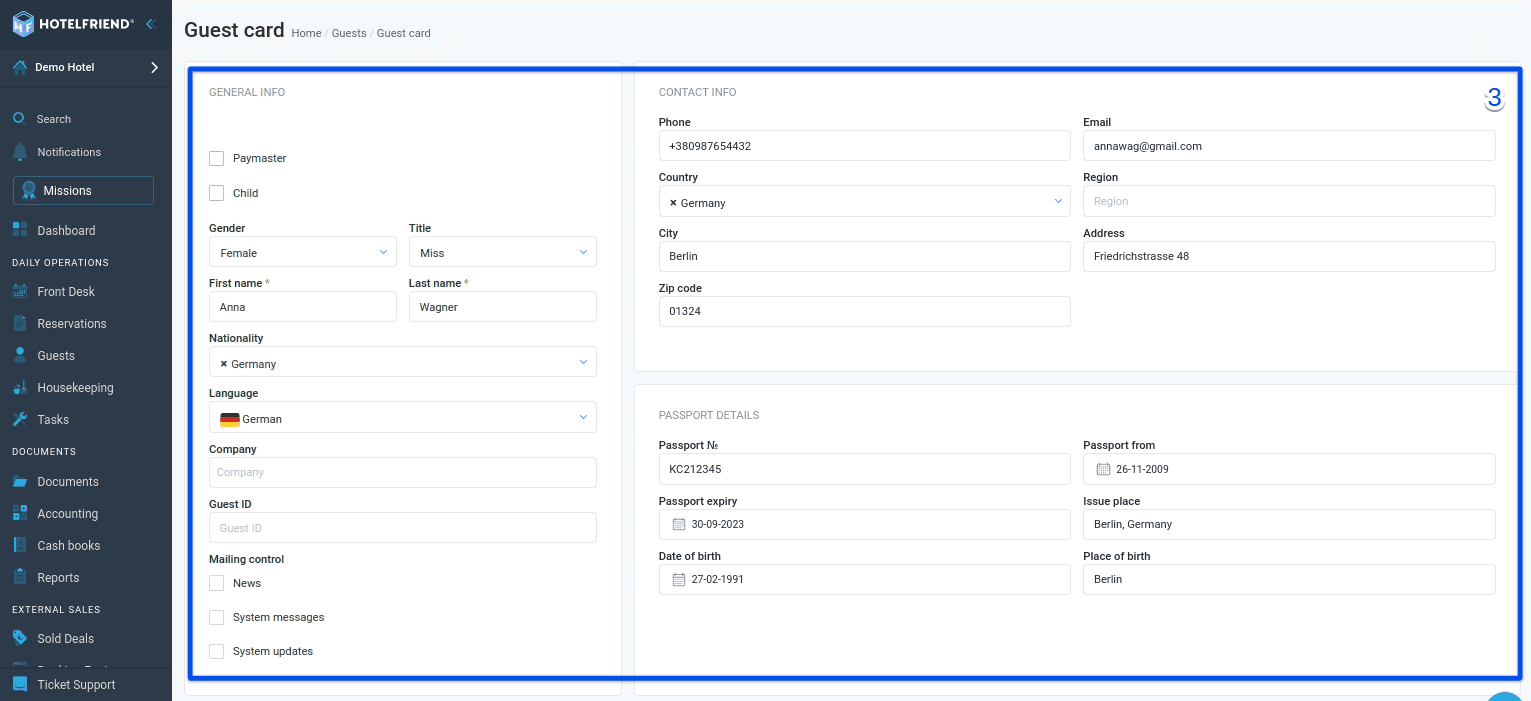The width and height of the screenshot is (1531, 701).
Task: Click the German flag in Language field
Action: 230,419
